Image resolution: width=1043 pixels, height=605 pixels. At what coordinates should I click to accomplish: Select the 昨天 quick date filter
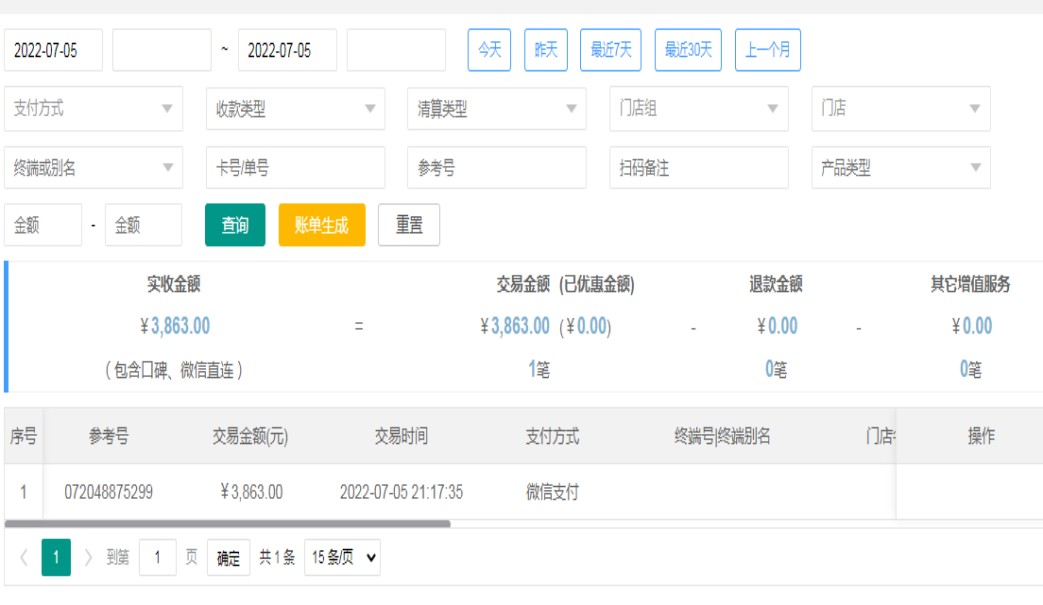coord(546,50)
